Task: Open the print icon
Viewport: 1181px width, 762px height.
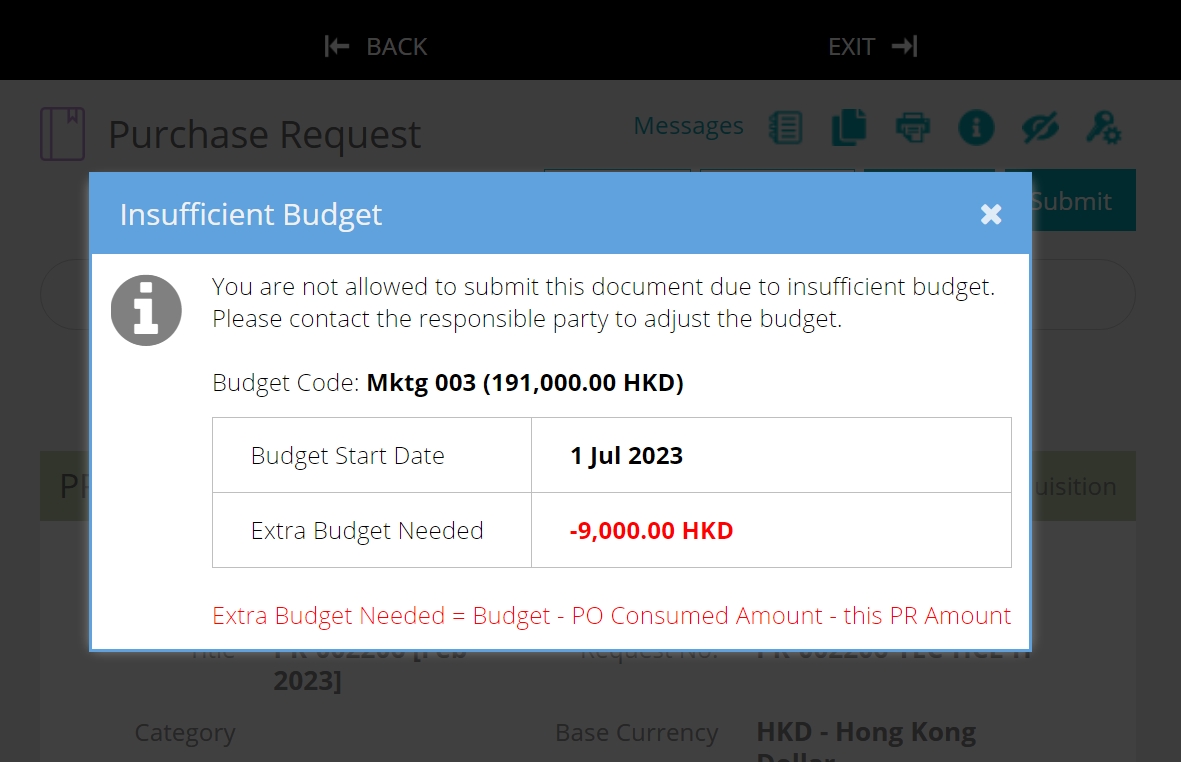Action: tap(913, 127)
